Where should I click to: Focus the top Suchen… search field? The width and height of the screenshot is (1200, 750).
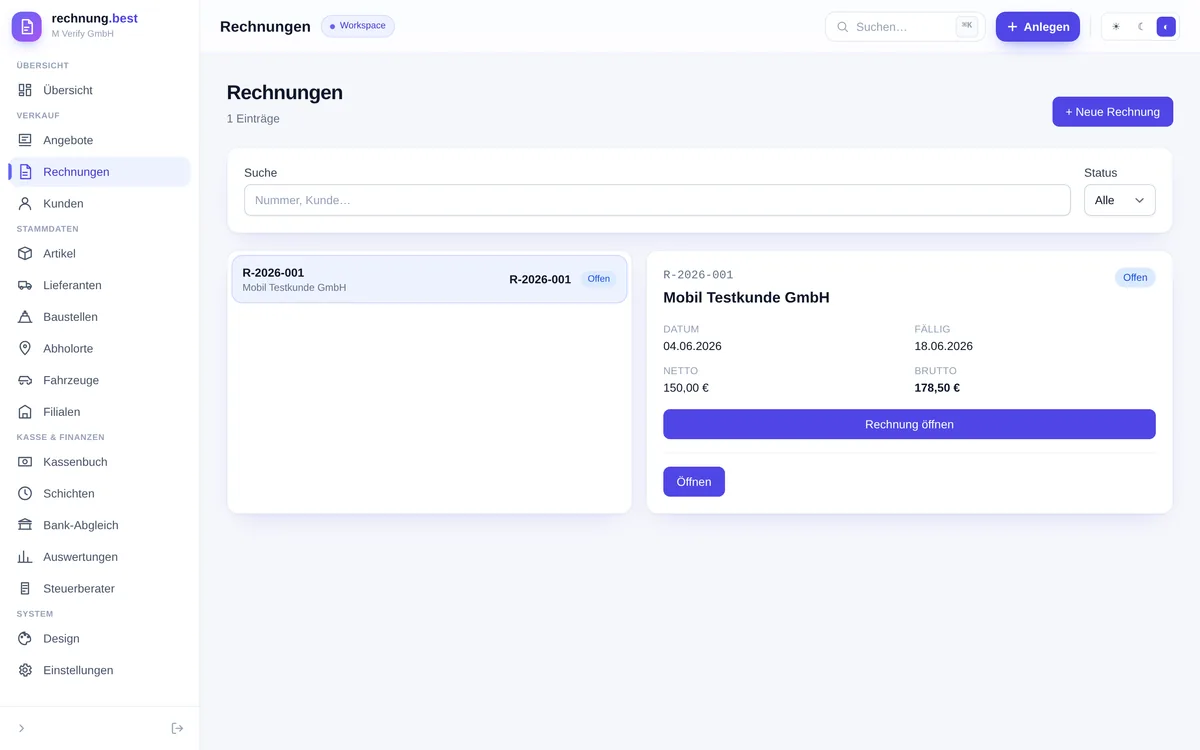tap(905, 27)
